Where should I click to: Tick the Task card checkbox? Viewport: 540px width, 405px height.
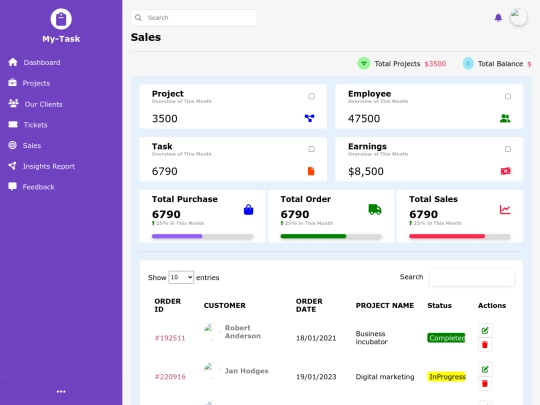coord(311,149)
